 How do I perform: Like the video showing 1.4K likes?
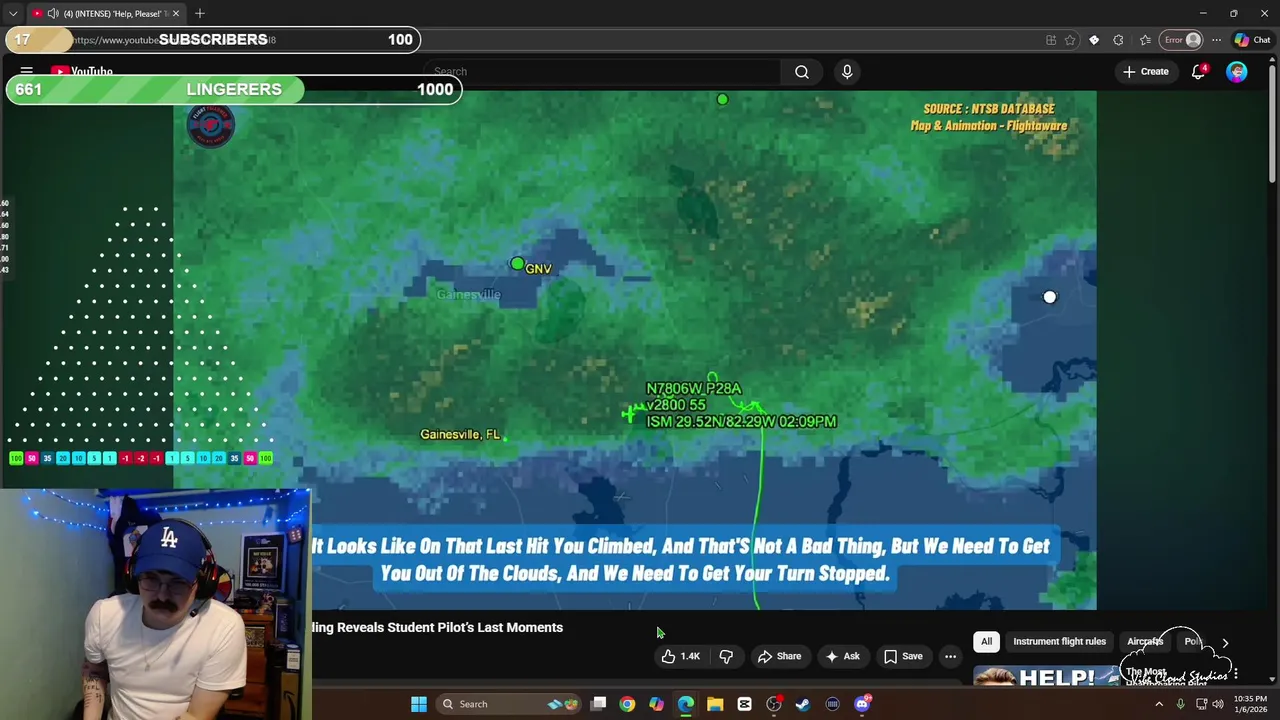pos(680,656)
